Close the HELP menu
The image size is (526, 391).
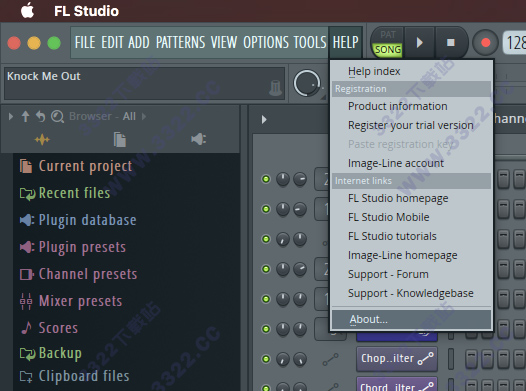click(346, 43)
